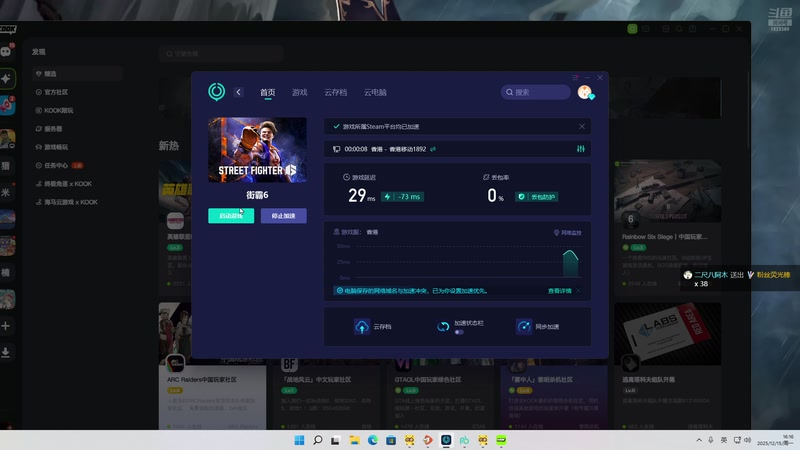The height and width of the screenshot is (450, 800).
Task: Open the accelerator window menu icon
Action: pos(575,78)
